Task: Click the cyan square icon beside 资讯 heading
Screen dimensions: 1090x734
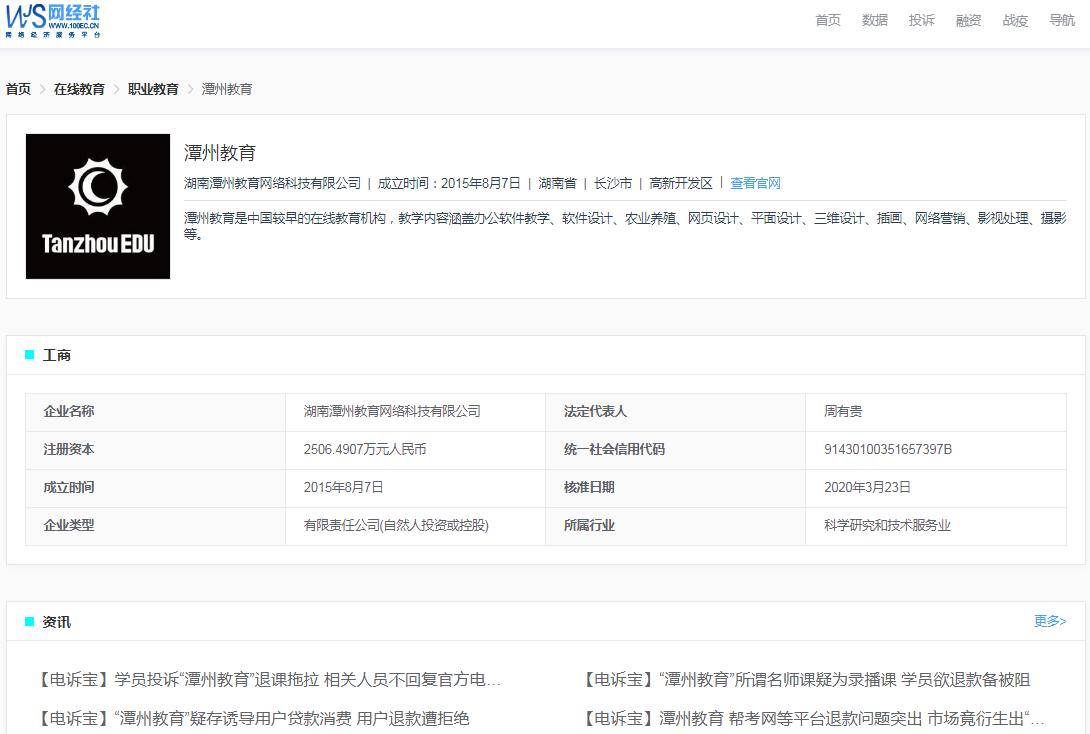Action: click(x=30, y=623)
